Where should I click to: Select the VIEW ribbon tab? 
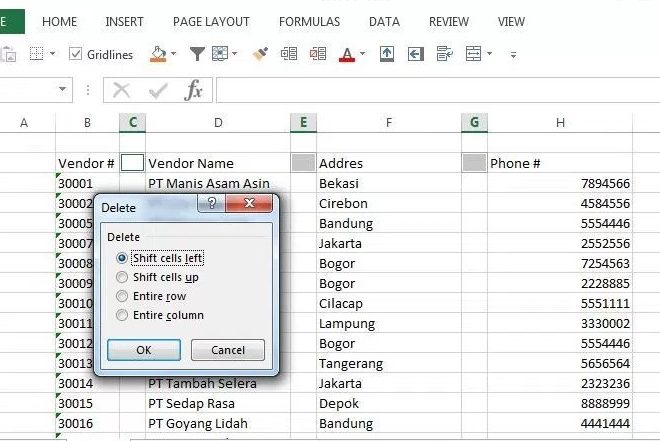tap(511, 22)
